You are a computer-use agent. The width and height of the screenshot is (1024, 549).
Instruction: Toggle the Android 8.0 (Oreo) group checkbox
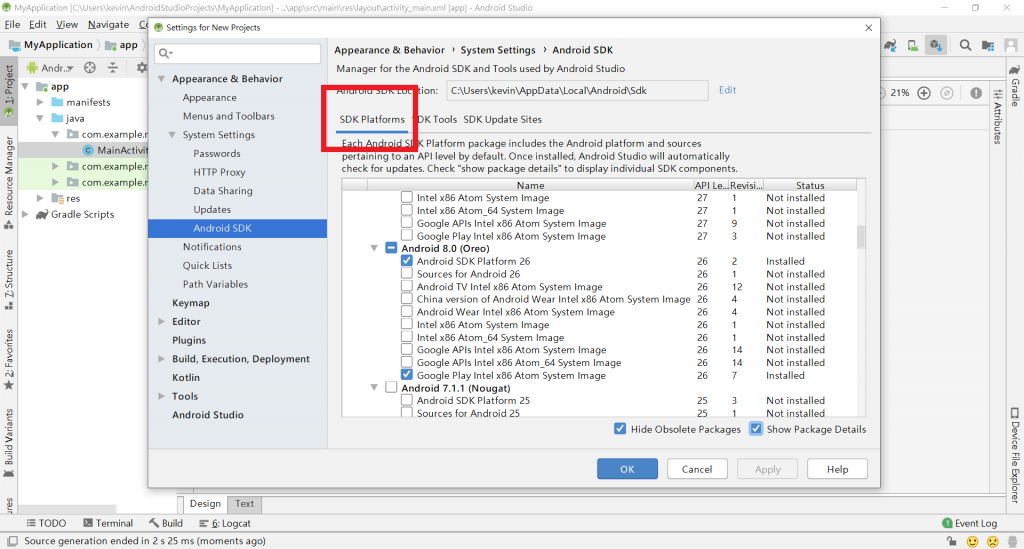391,248
